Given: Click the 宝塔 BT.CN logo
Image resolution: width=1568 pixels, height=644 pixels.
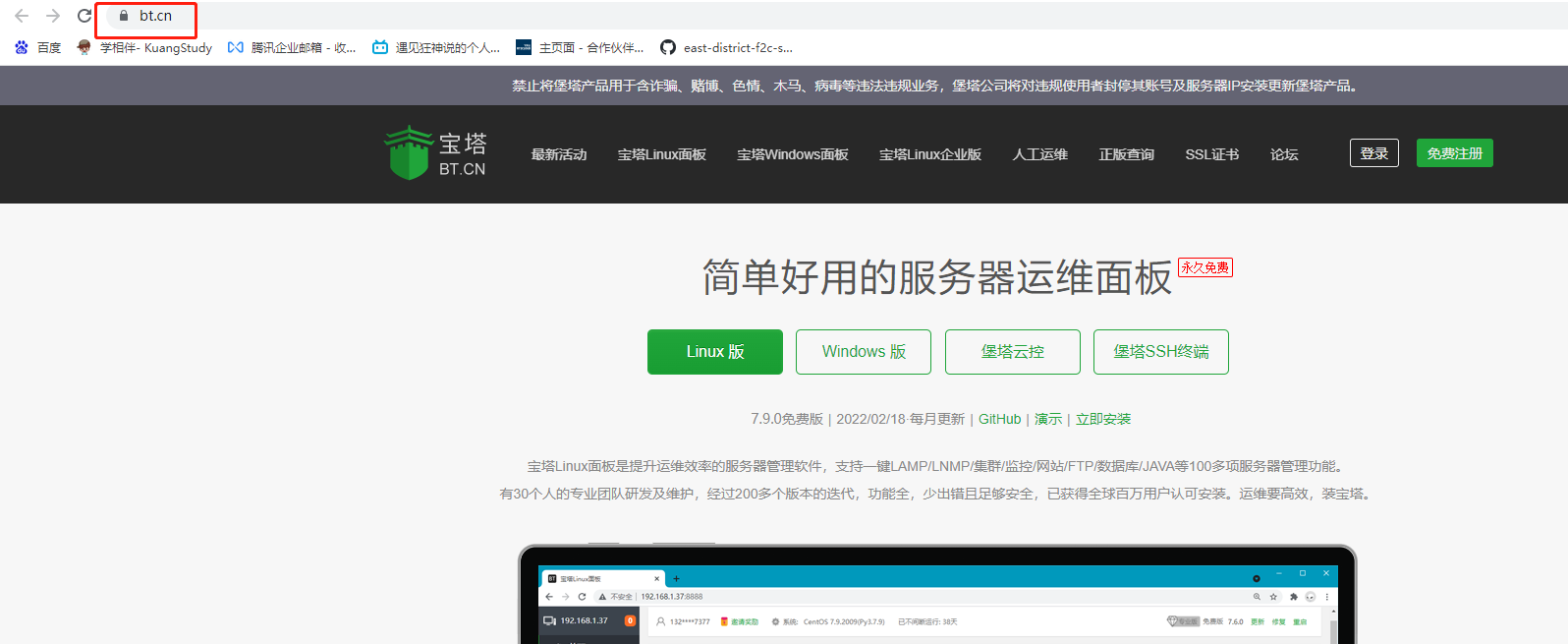Looking at the screenshot, I should tap(435, 153).
